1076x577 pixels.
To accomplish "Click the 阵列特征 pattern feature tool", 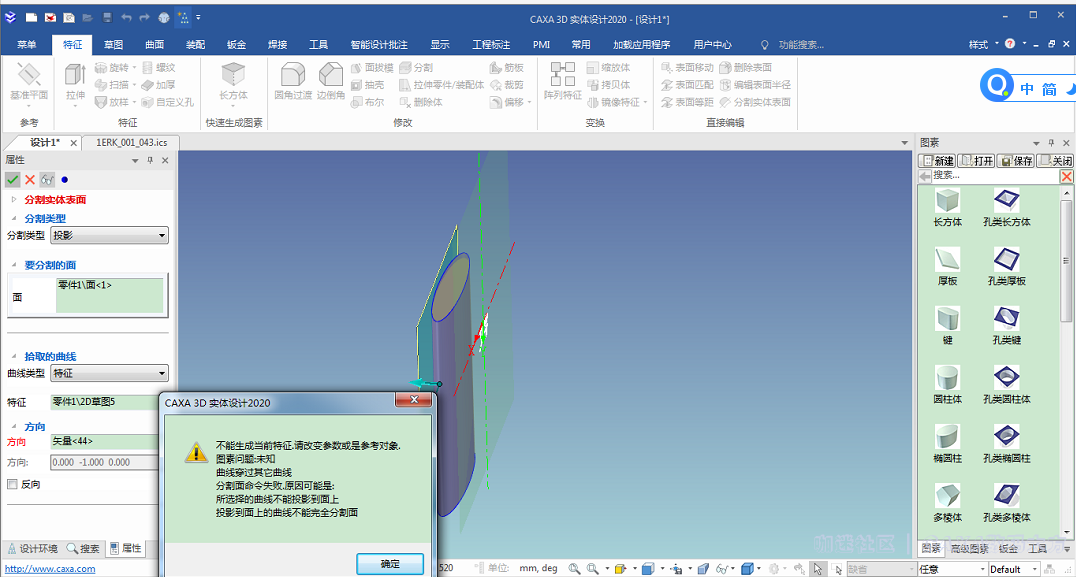I will tap(563, 81).
